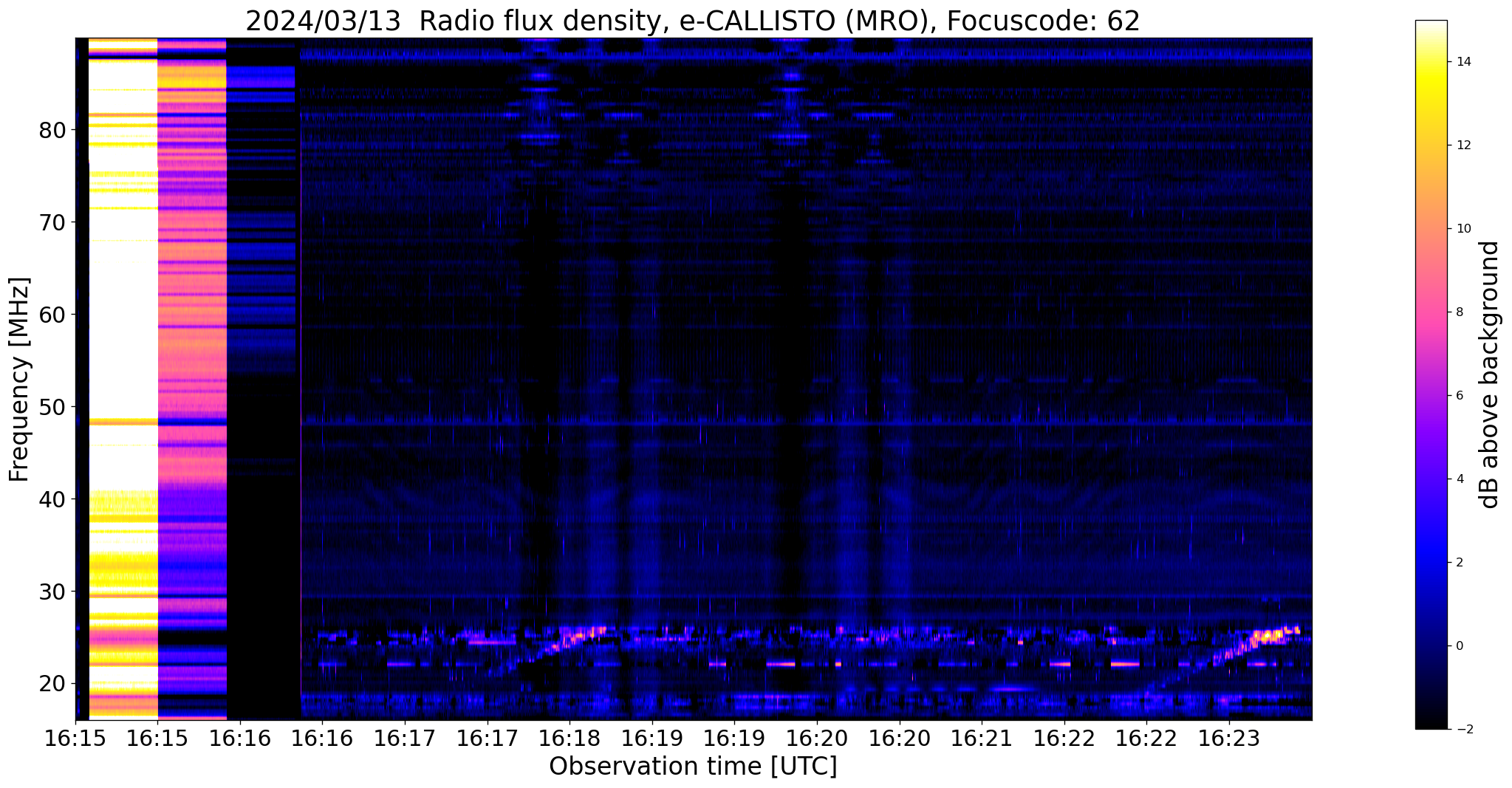The width and height of the screenshot is (1512, 788).
Task: Click the colorbar tick labeled 0
Action: [1459, 646]
